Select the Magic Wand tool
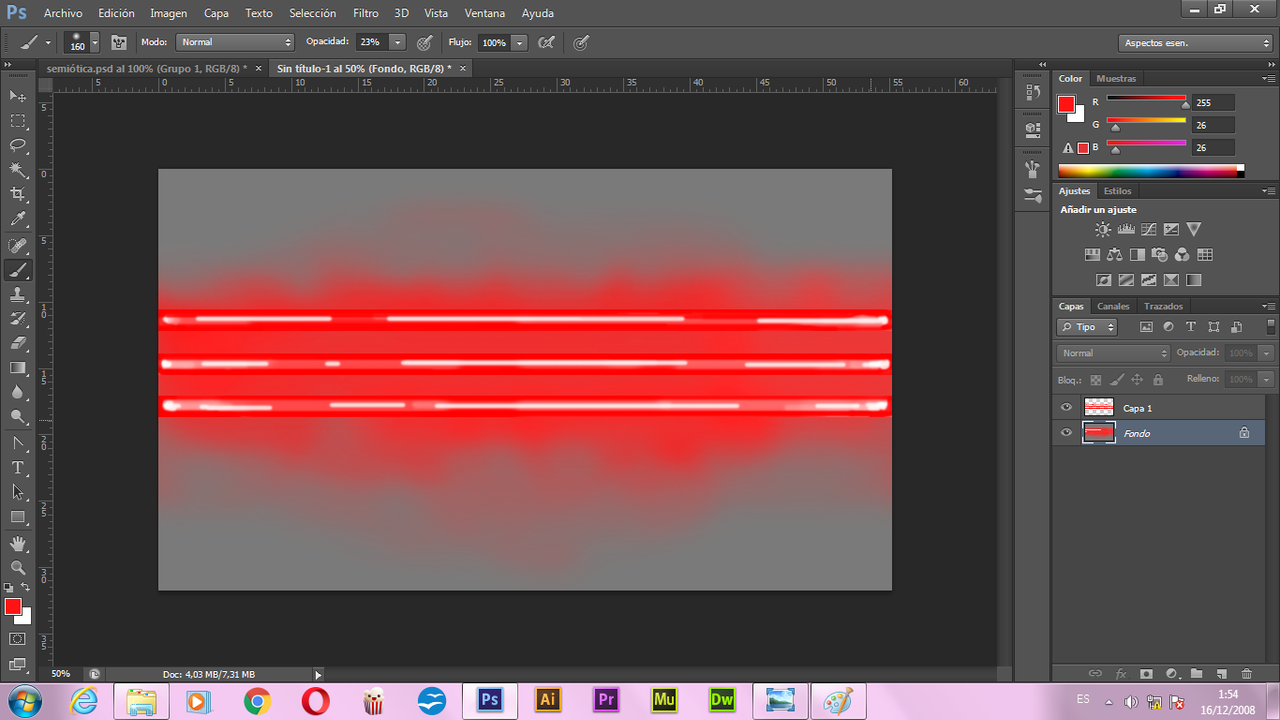The height and width of the screenshot is (720, 1280). point(18,170)
